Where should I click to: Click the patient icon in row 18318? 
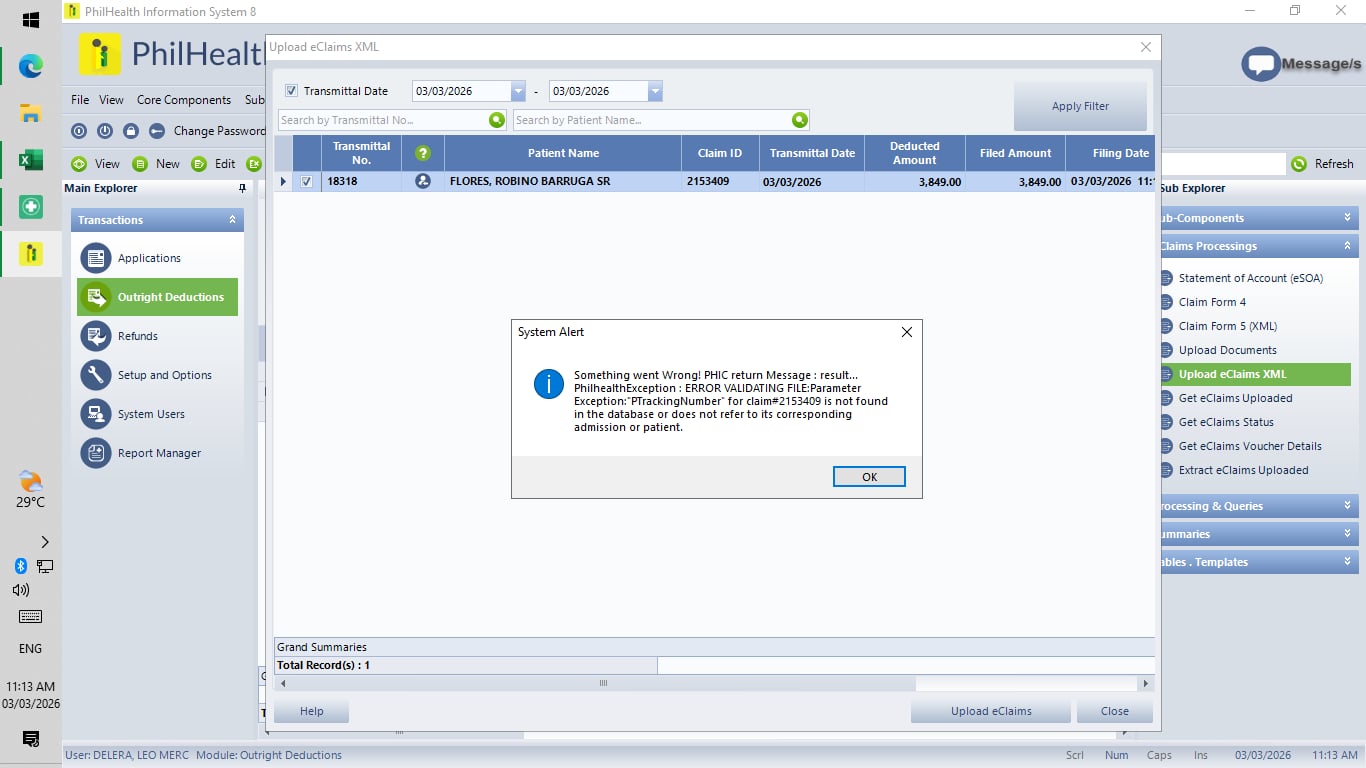click(x=423, y=181)
